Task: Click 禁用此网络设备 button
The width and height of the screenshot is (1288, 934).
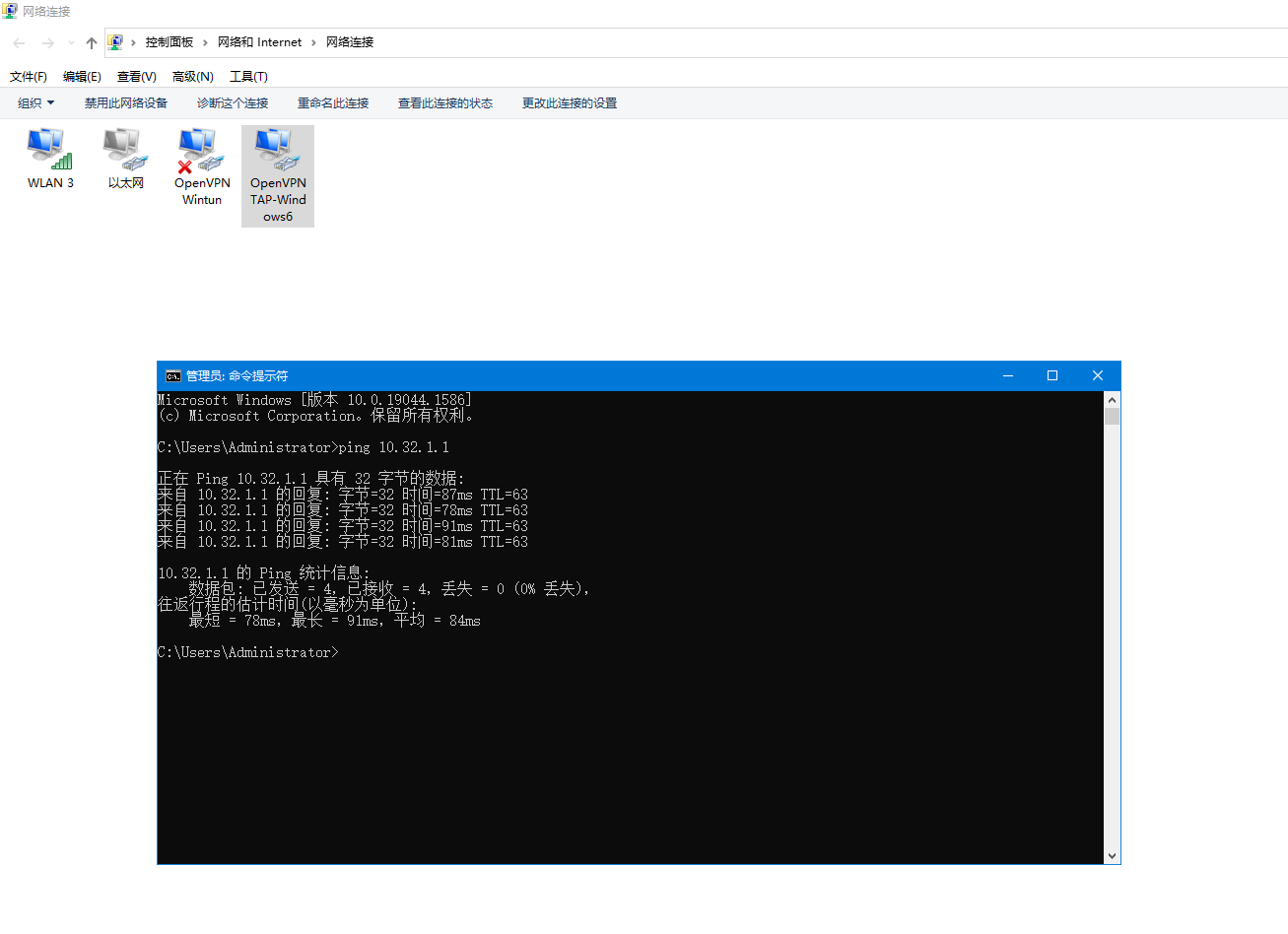Action: point(126,103)
